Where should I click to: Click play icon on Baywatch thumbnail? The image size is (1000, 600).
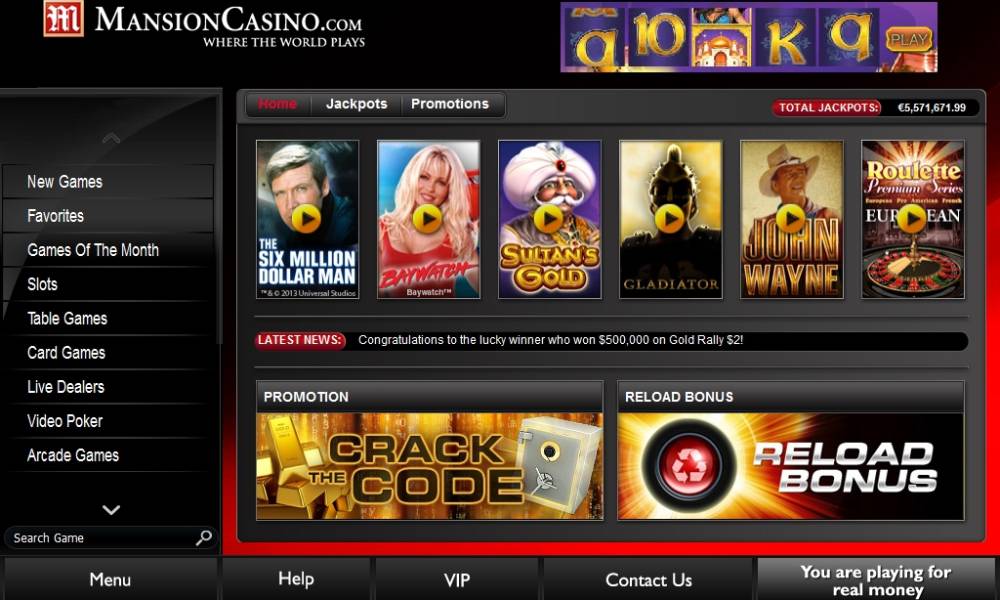coord(427,219)
